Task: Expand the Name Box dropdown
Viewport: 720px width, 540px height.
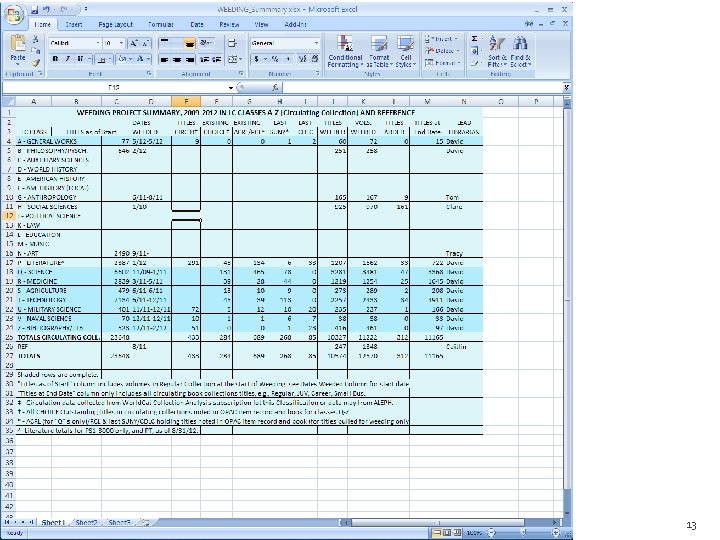Action: (x=231, y=87)
